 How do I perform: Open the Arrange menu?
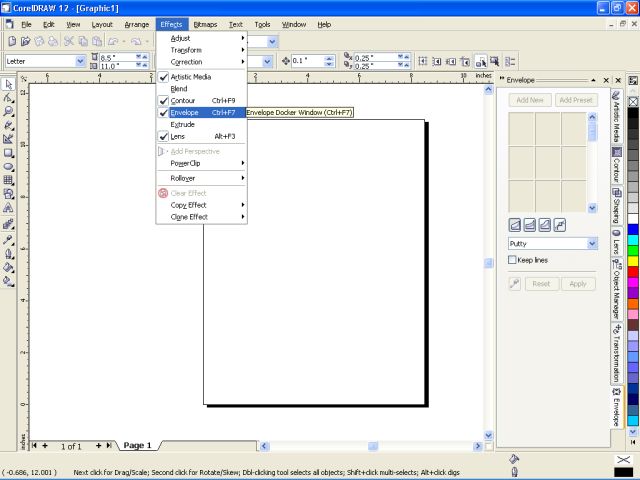pos(137,24)
